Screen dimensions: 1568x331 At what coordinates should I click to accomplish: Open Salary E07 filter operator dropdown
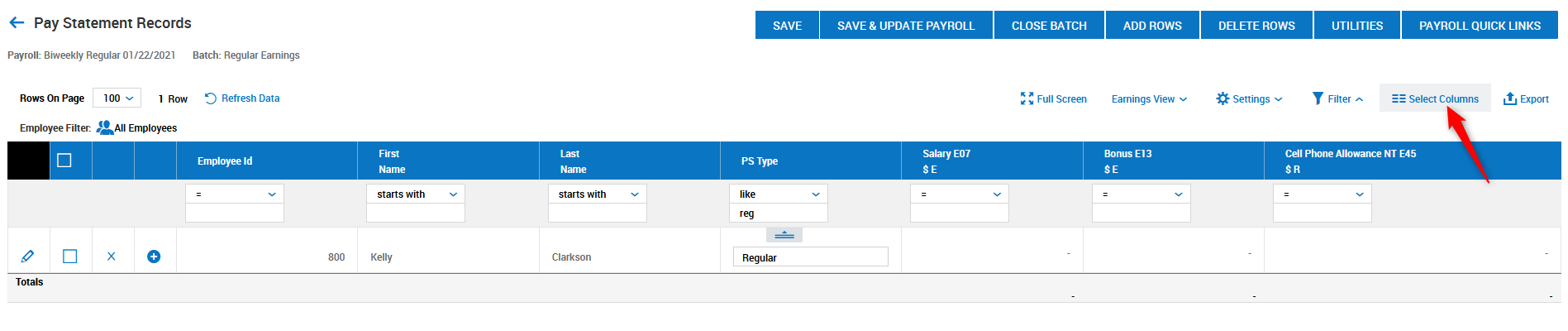pyautogui.click(x=960, y=194)
